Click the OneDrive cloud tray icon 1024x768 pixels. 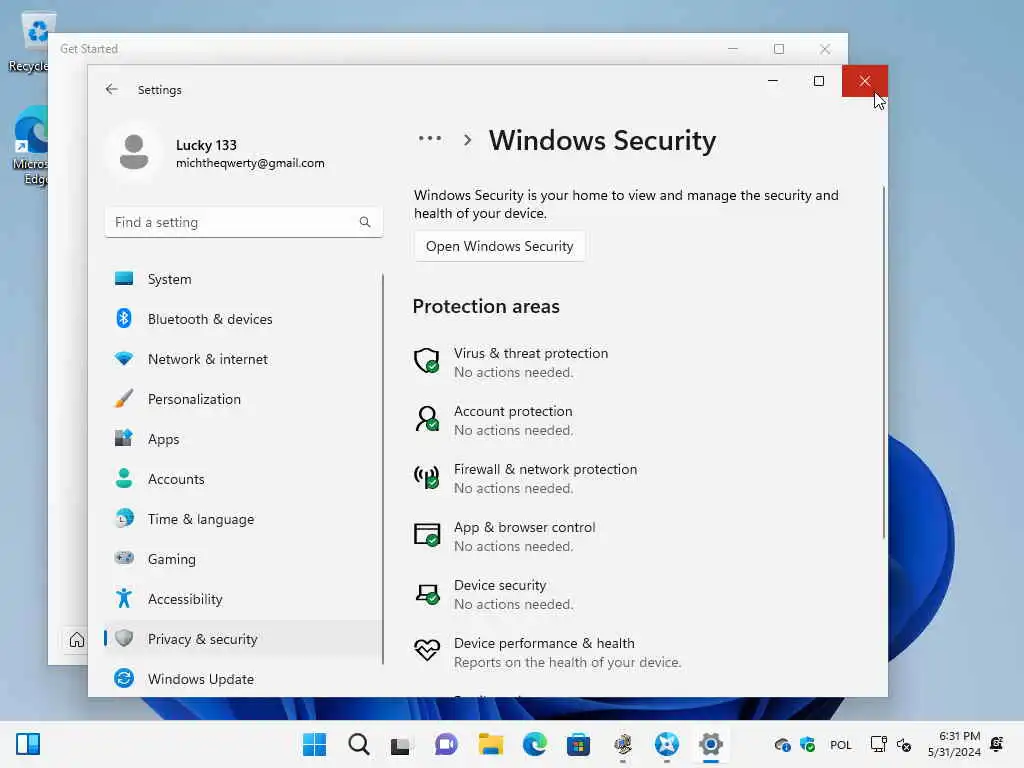tap(782, 744)
